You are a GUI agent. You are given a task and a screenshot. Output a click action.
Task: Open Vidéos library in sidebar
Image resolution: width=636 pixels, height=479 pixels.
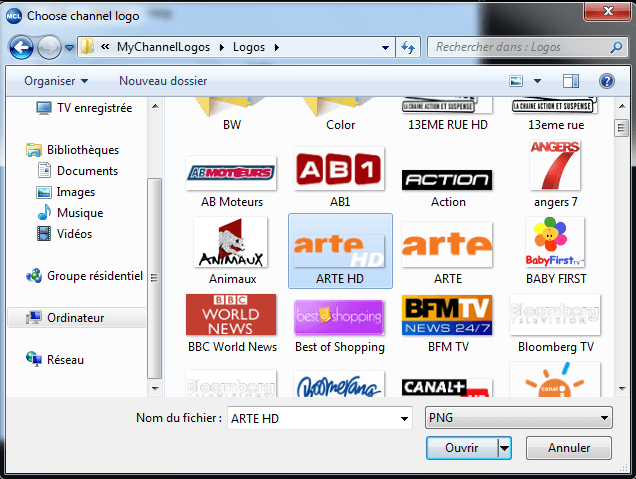(64, 234)
